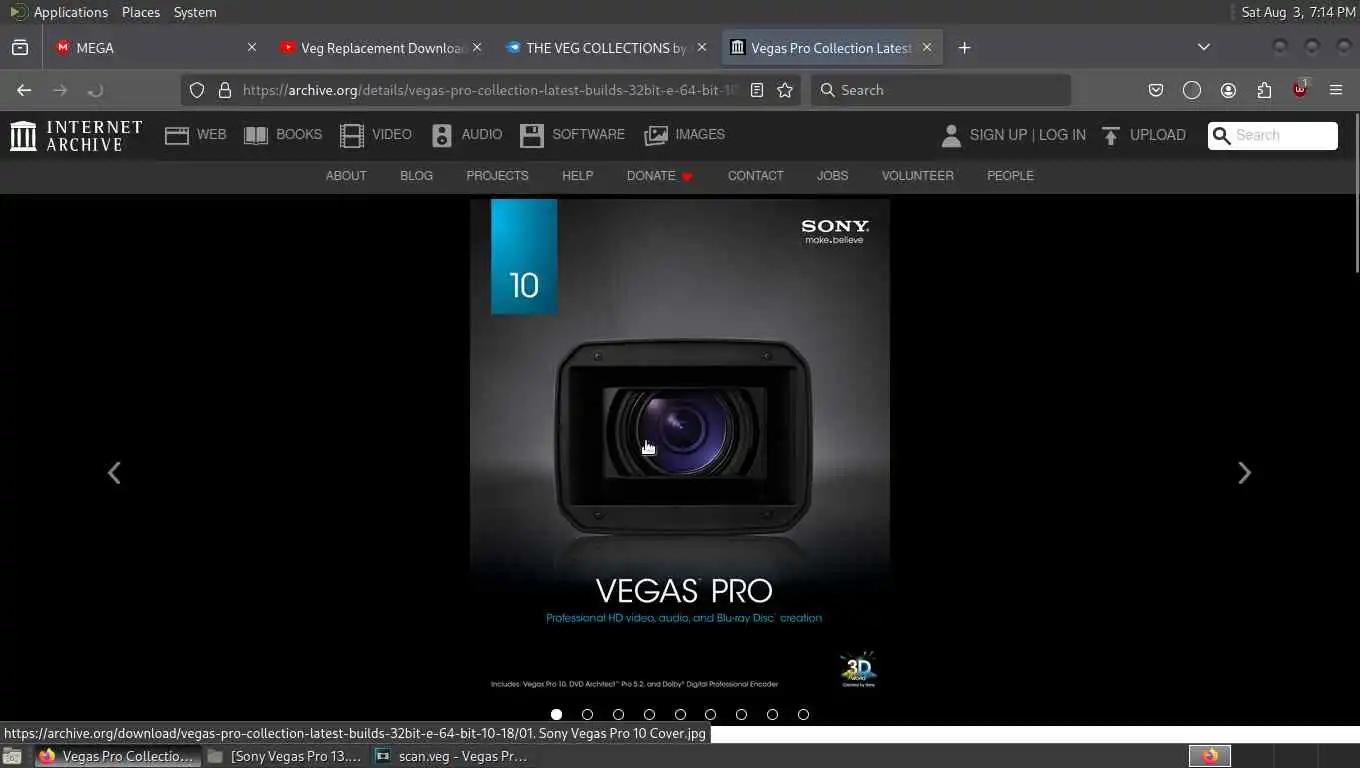This screenshot has width=1360, height=768.
Task: Bookmark this page with star icon
Action: [x=785, y=90]
